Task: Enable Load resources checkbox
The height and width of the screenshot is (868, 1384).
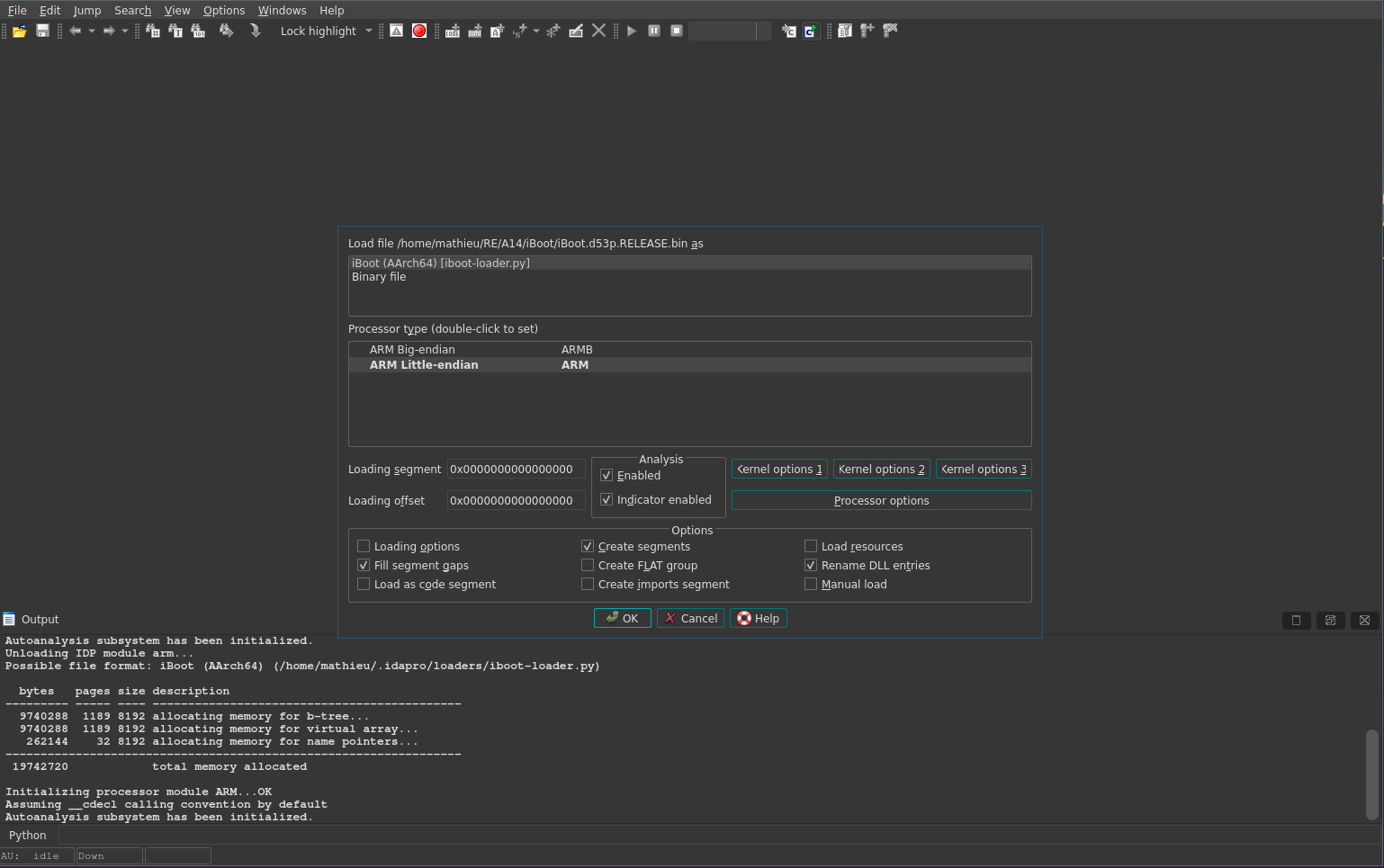Action: point(811,546)
